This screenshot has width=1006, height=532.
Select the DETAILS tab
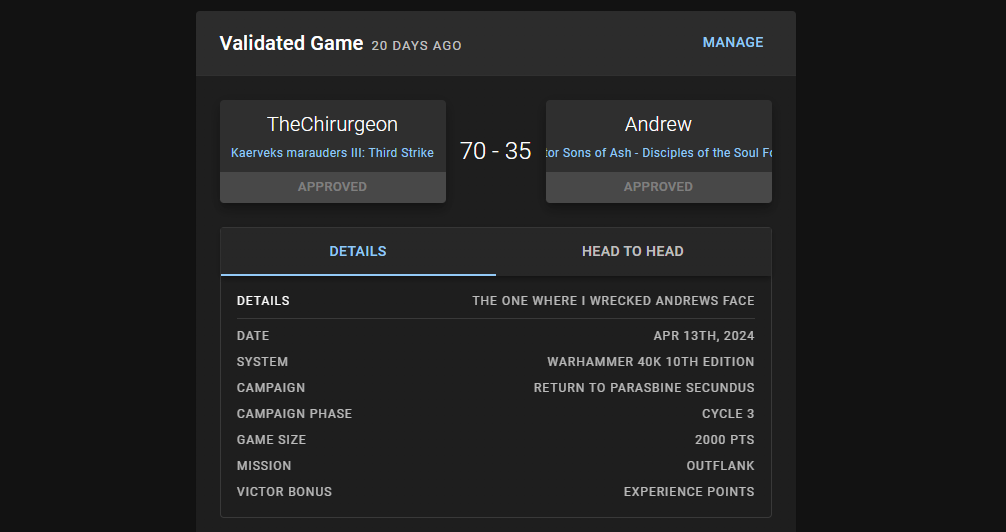pos(358,252)
